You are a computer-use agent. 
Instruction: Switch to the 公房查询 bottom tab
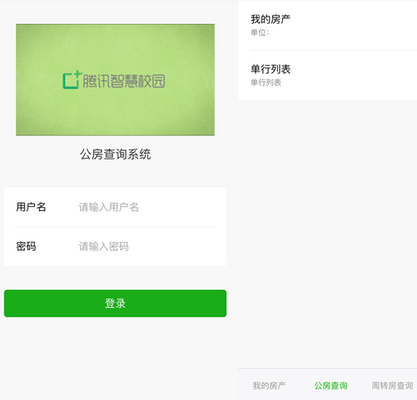coord(331,386)
